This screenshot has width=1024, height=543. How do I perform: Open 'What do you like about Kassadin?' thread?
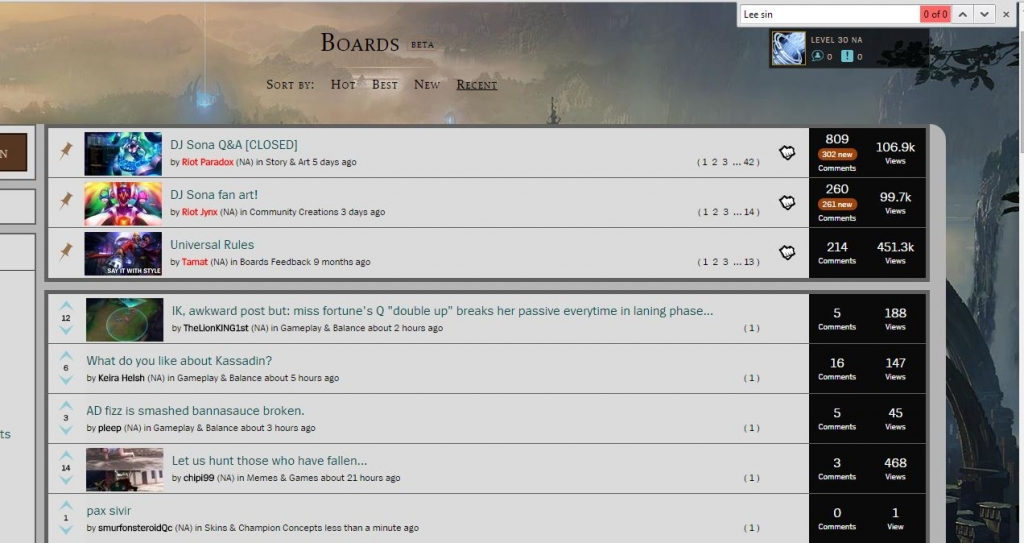[x=179, y=361]
